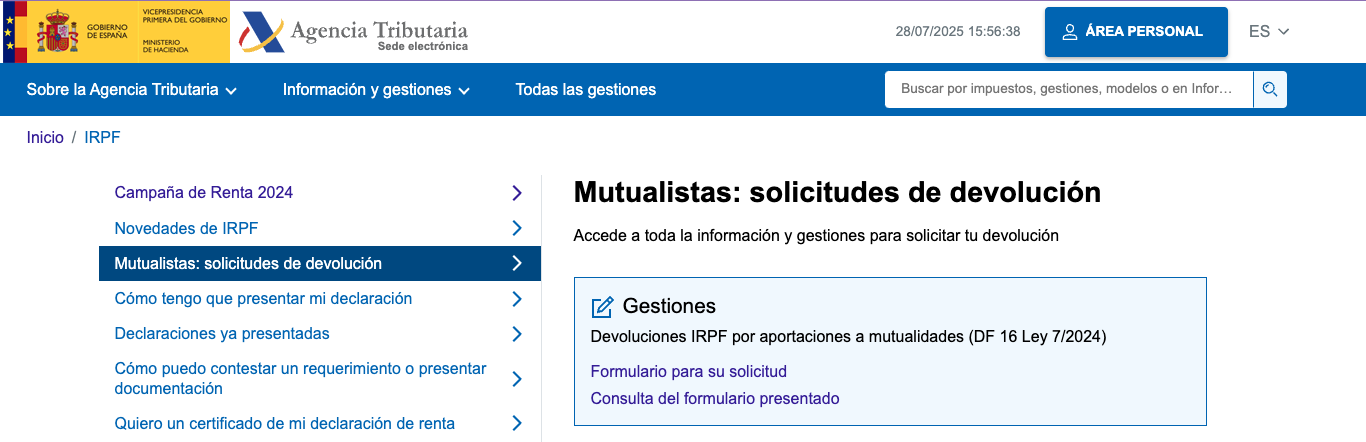This screenshot has height=442, width=1366.
Task: Go to Inicio breadcrumb link
Action: click(45, 138)
